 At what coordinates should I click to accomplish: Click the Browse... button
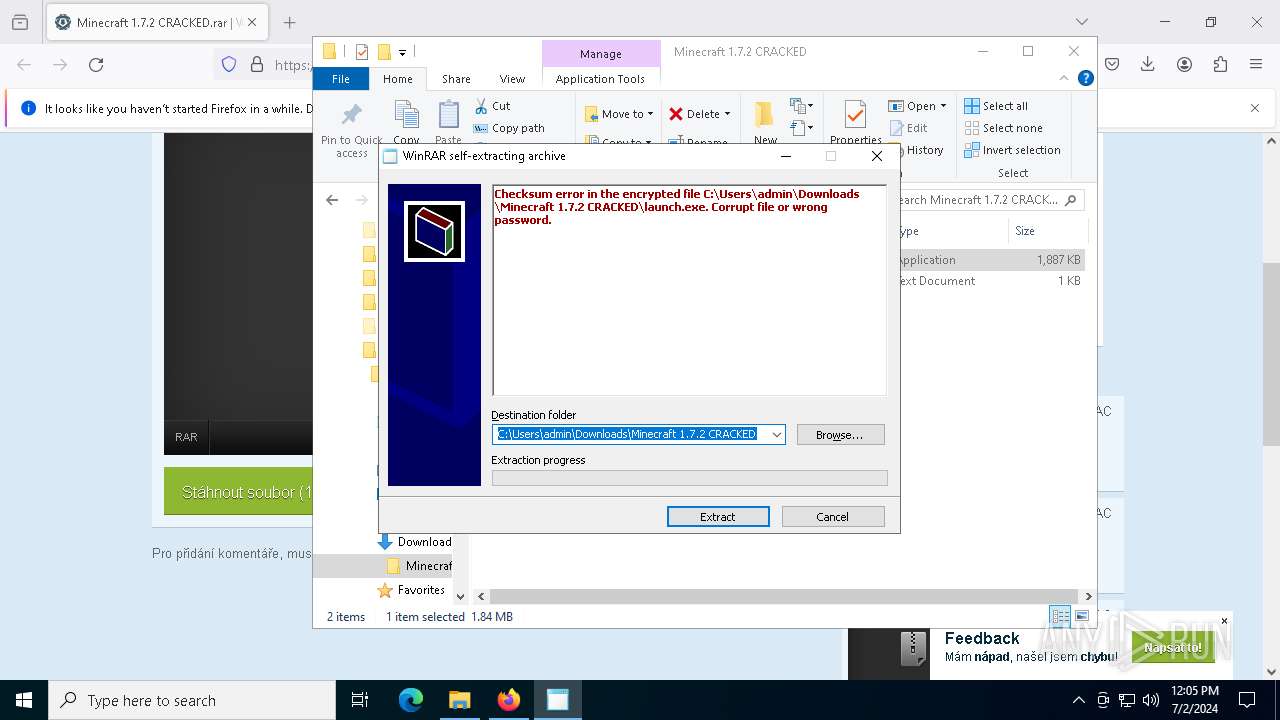841,435
